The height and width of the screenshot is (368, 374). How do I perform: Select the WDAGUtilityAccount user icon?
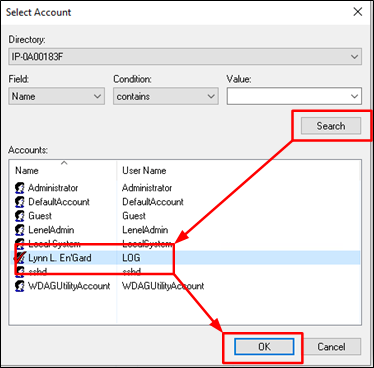(20, 286)
